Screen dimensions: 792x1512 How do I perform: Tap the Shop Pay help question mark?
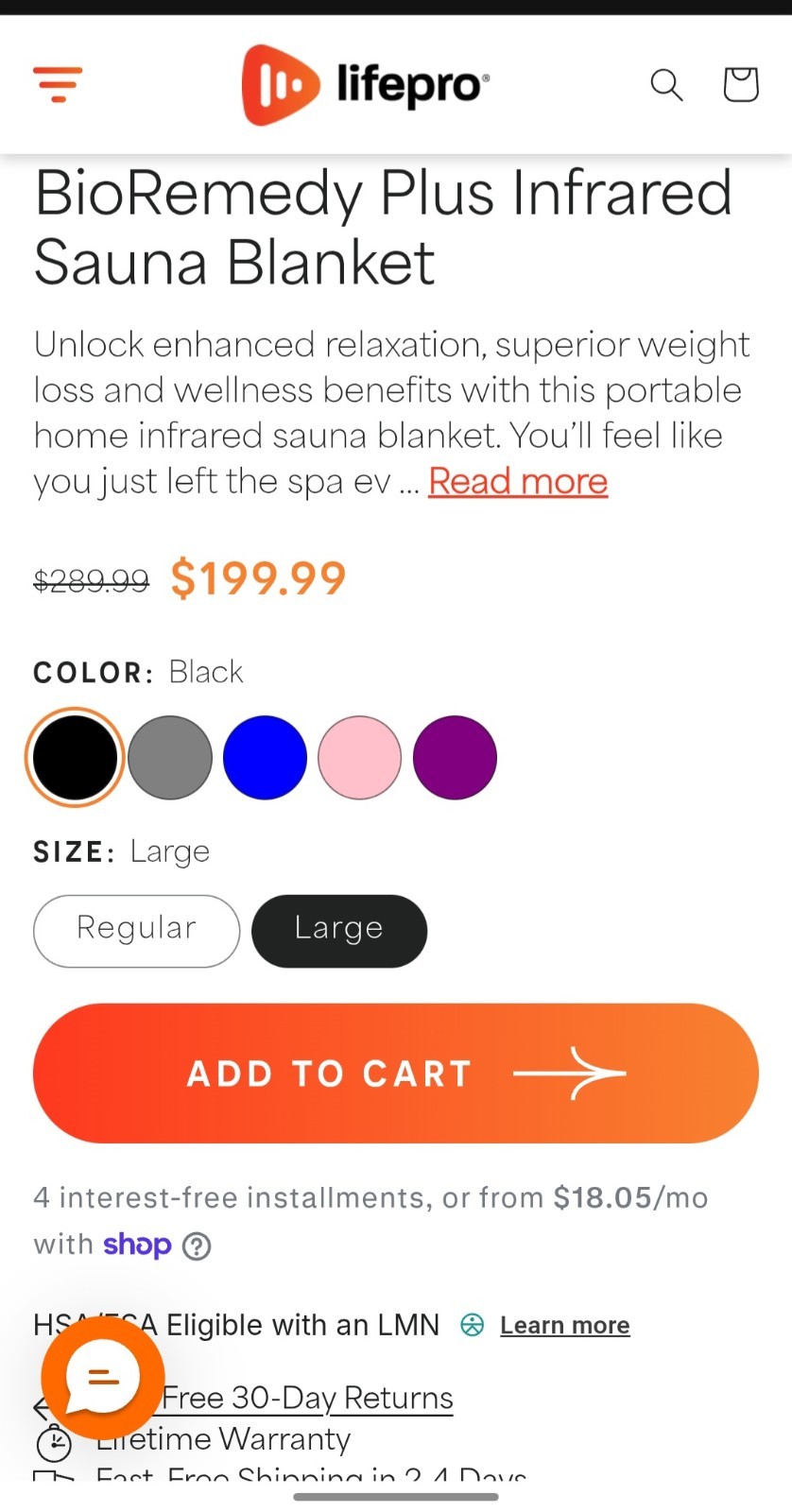pos(197,1246)
